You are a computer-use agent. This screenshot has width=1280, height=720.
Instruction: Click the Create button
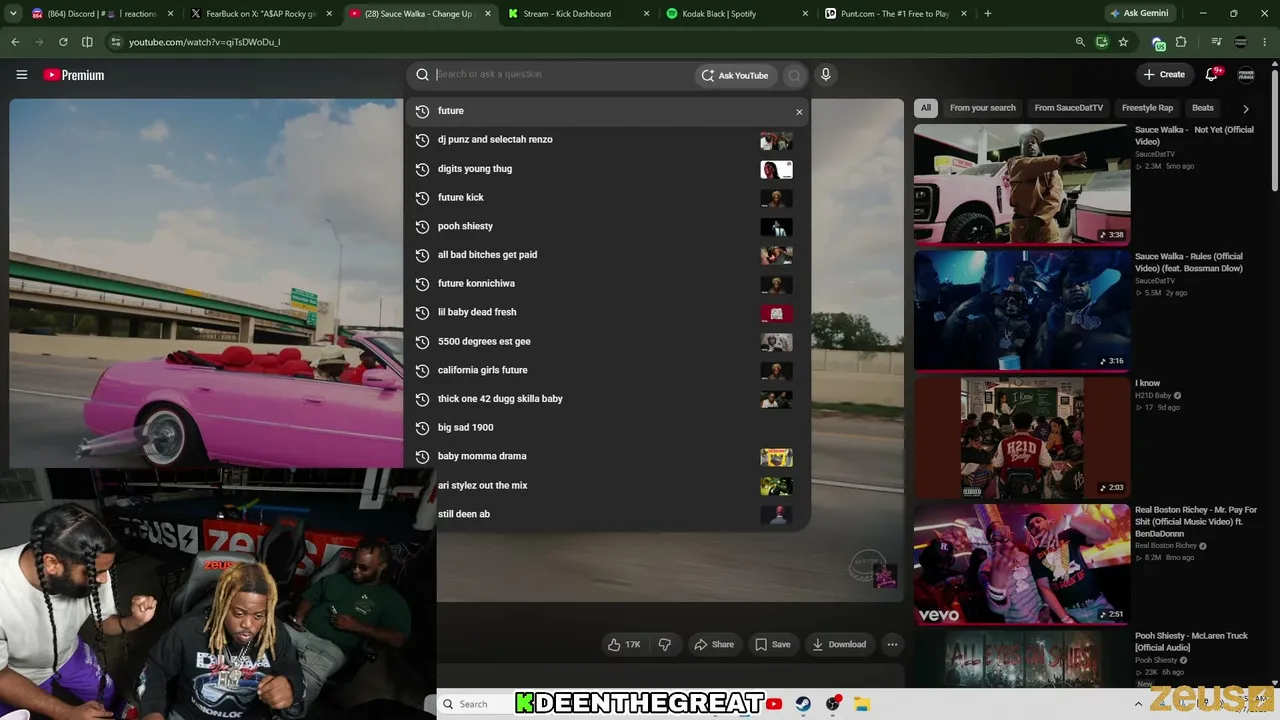click(x=1165, y=75)
